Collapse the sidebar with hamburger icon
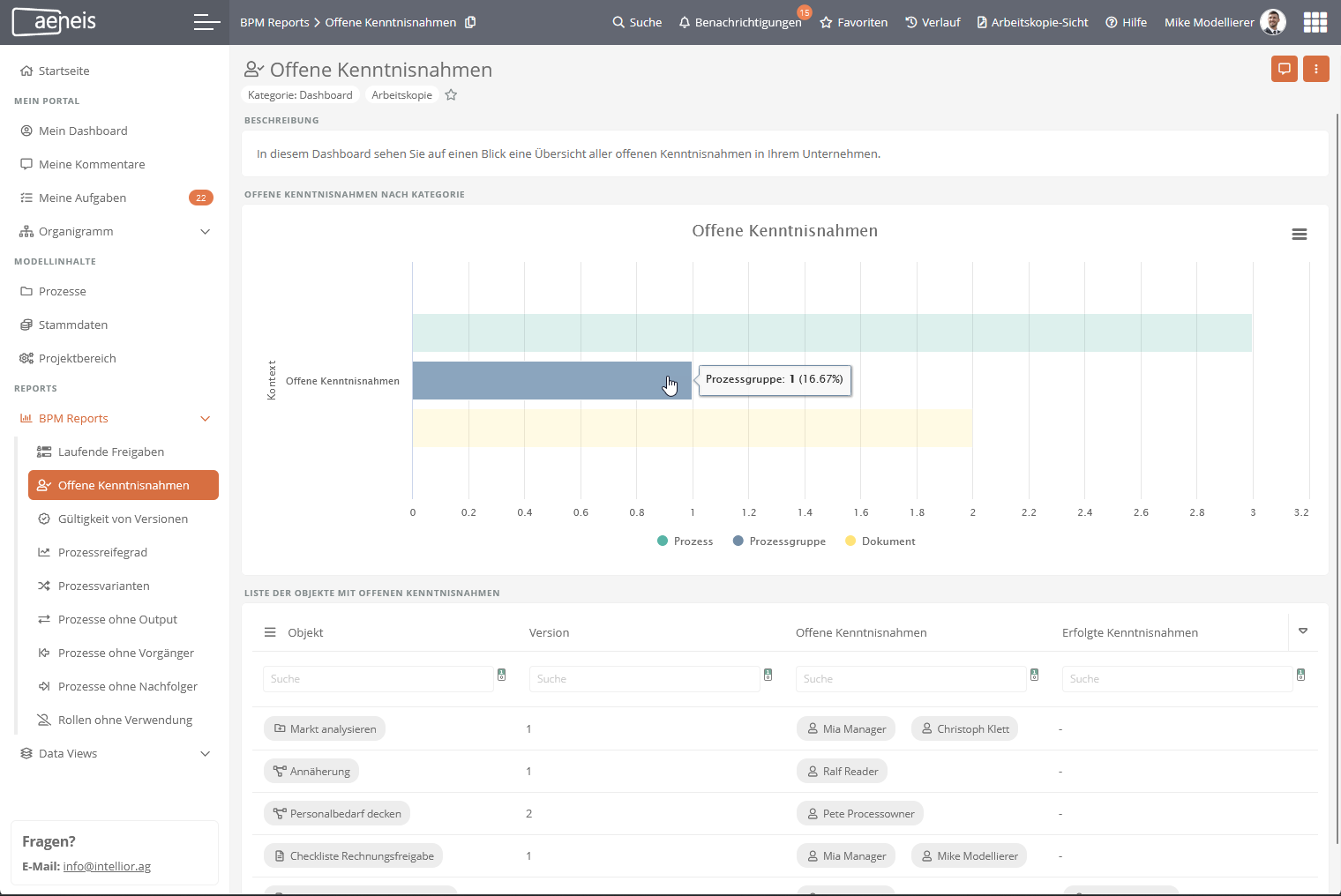 (206, 22)
